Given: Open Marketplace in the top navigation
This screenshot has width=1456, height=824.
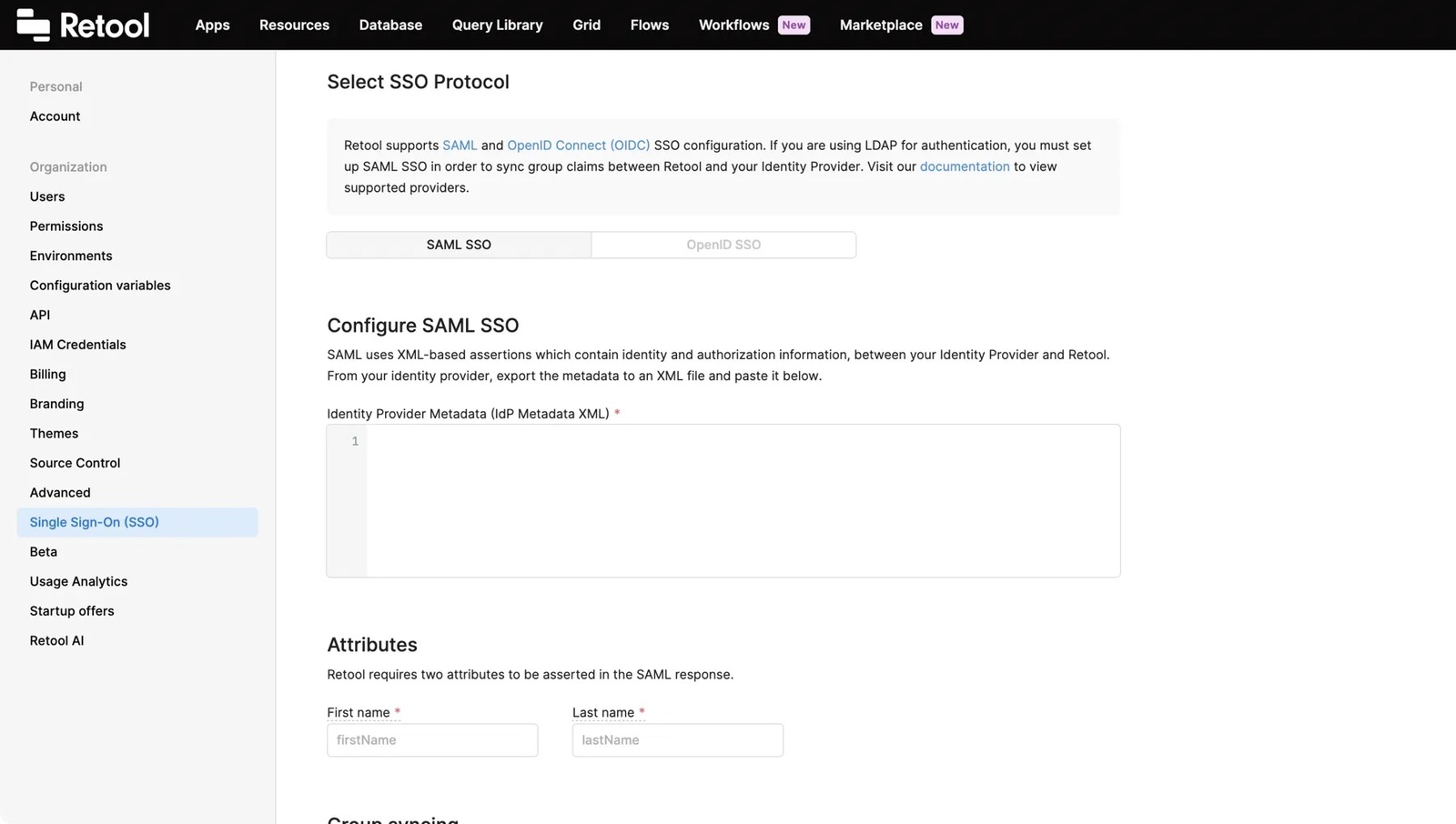Looking at the screenshot, I should click(881, 25).
